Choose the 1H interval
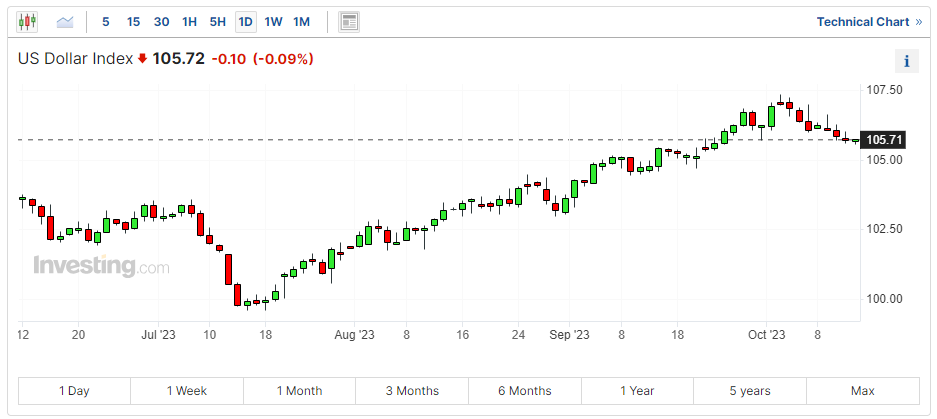 189,21
